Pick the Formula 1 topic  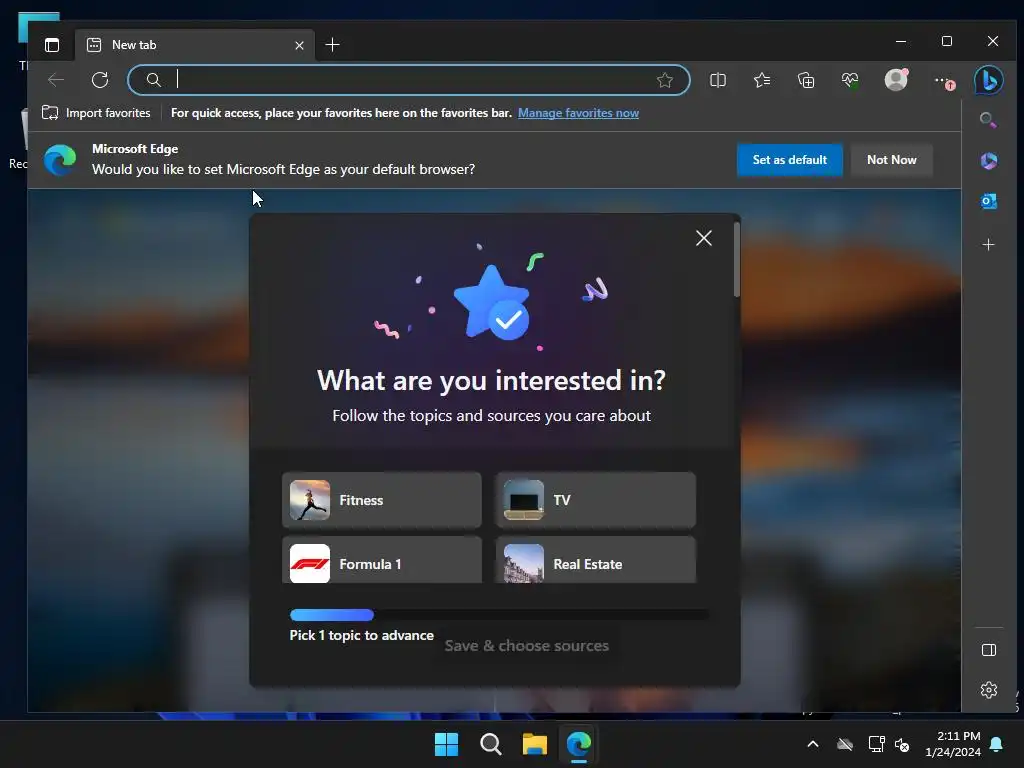tap(382, 560)
